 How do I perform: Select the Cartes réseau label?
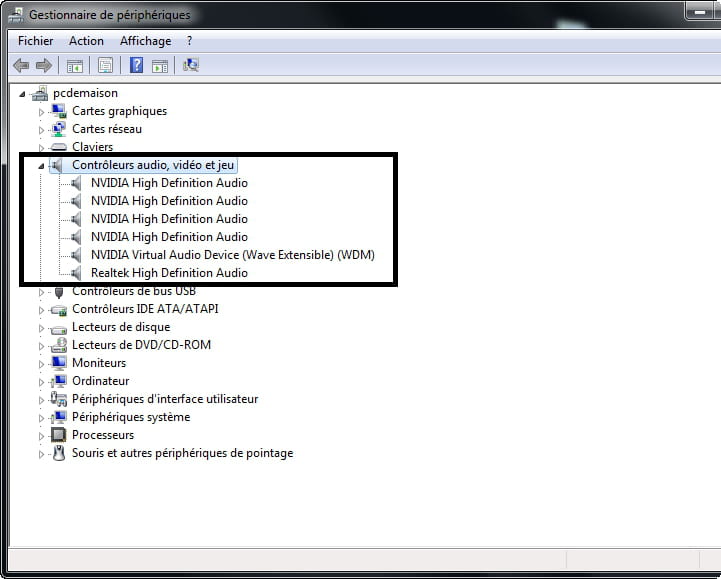[x=107, y=129]
